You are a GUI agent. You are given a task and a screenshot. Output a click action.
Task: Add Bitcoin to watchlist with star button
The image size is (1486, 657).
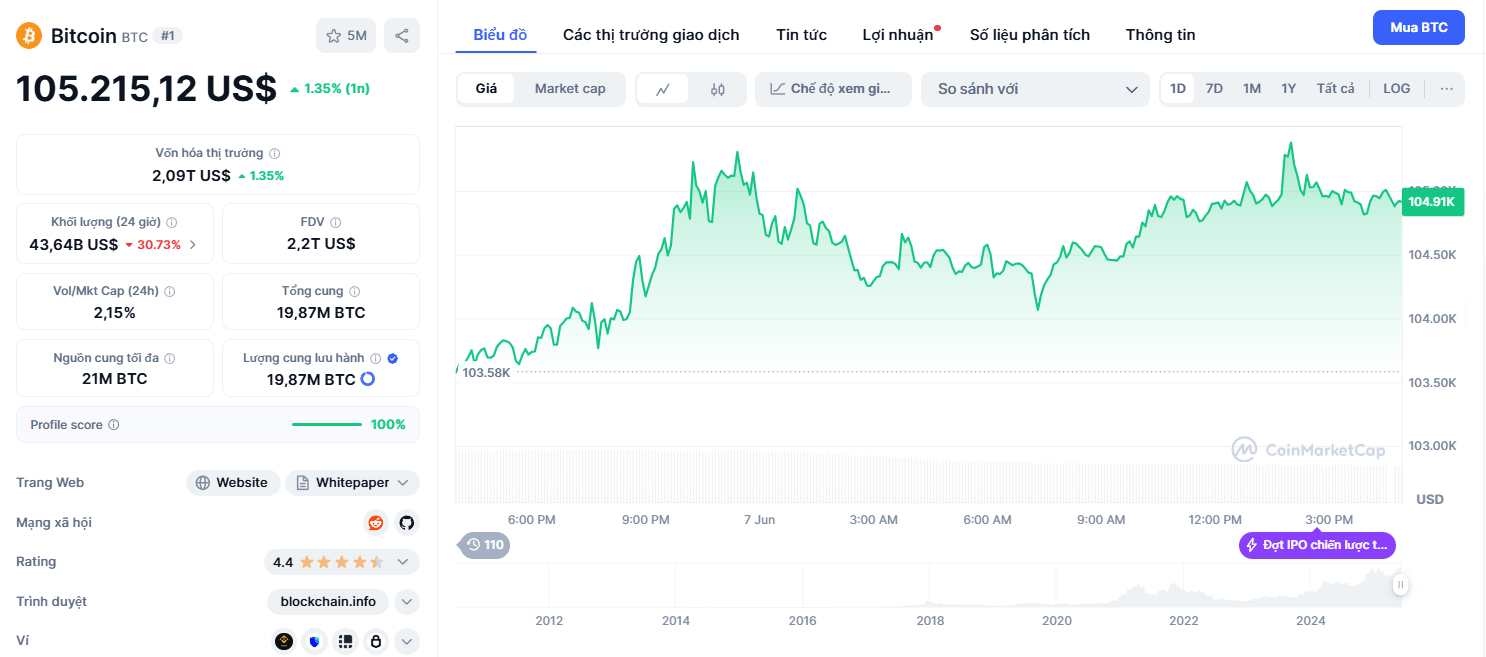[x=346, y=36]
